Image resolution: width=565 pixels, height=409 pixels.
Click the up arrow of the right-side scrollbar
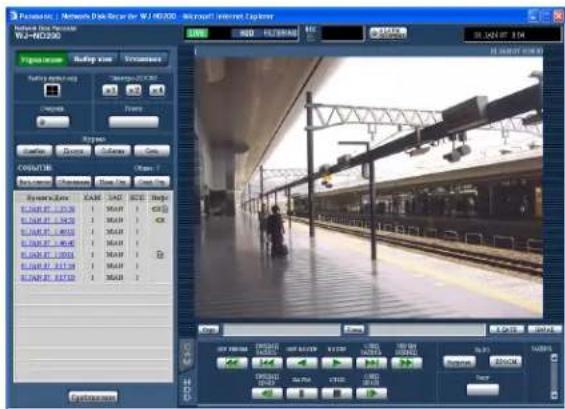555,357
